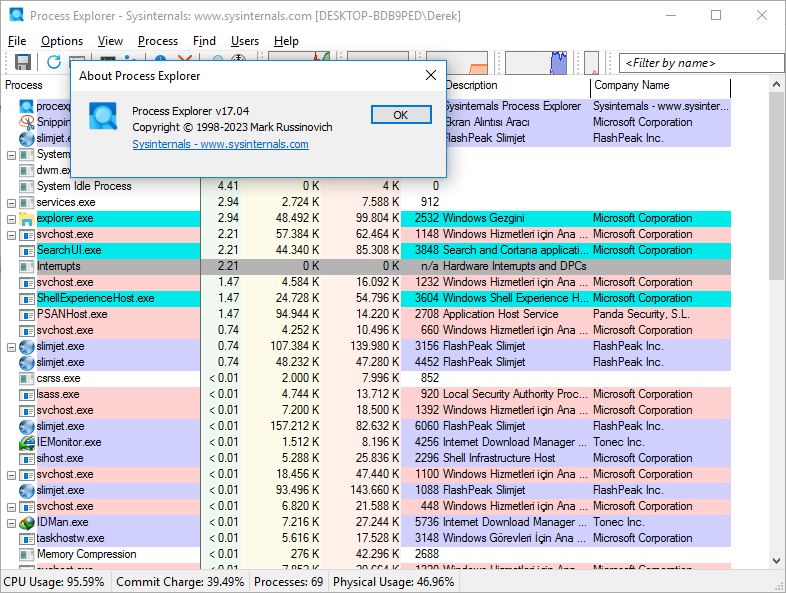Click the Memory Compression process icon
This screenshot has height=593, width=786.
(27, 555)
